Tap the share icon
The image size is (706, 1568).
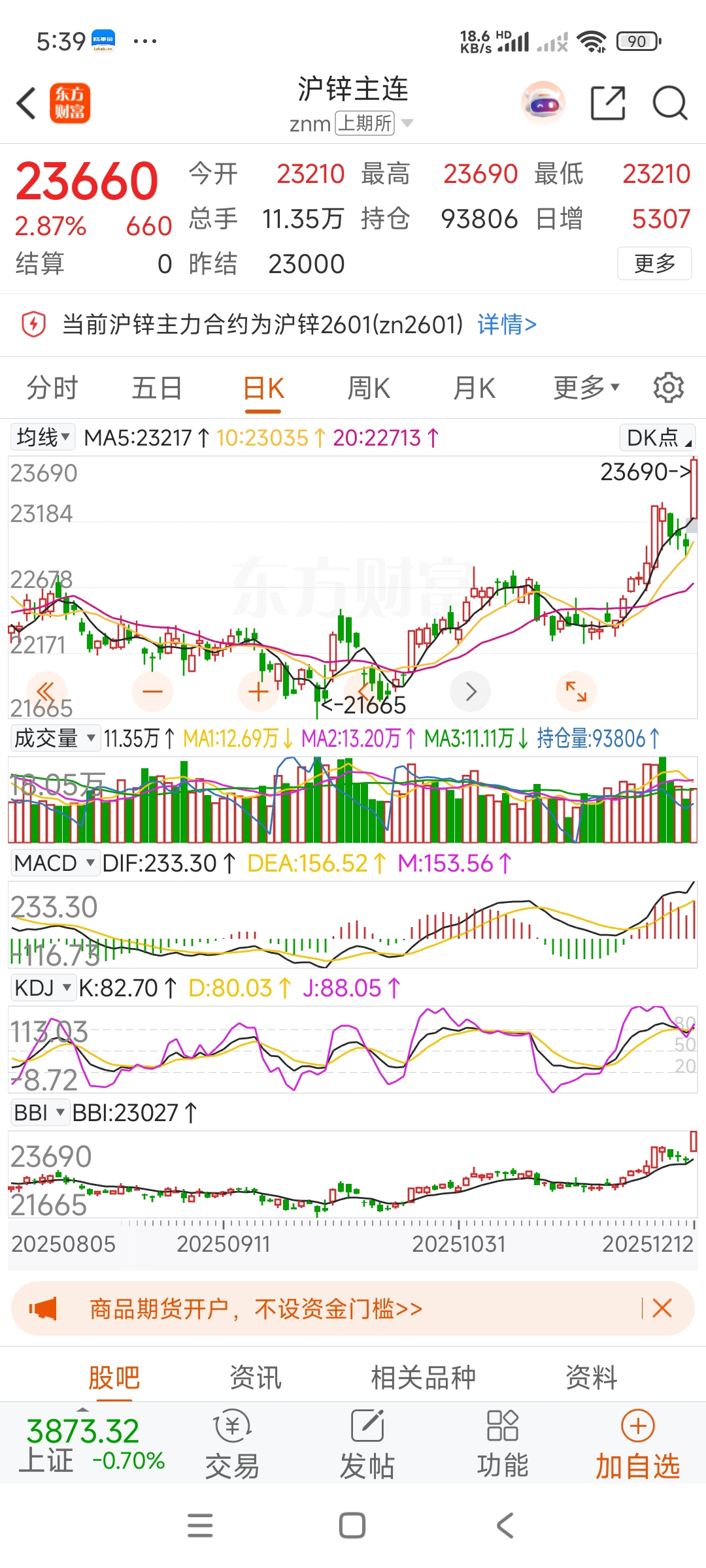[608, 103]
